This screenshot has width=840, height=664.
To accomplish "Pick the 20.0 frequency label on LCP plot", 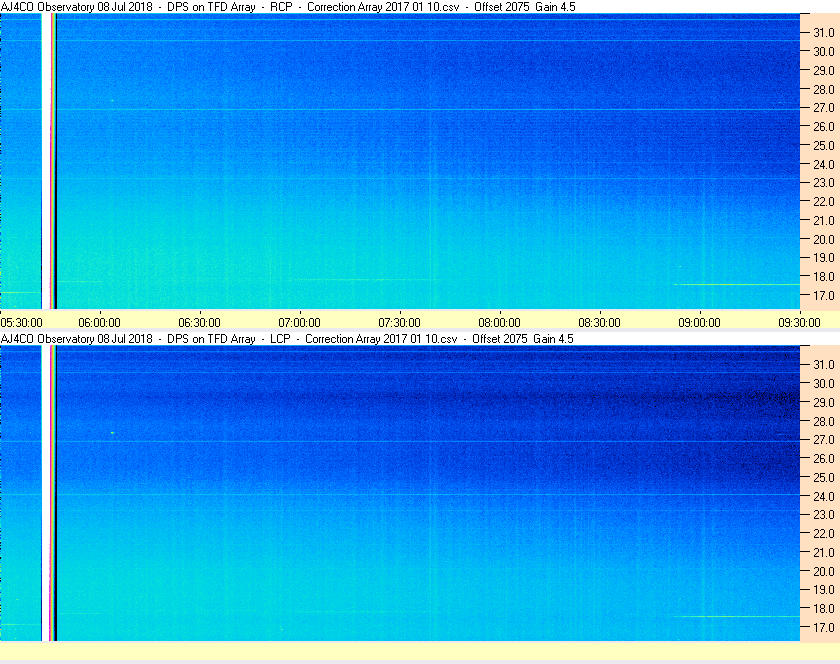I will [824, 571].
